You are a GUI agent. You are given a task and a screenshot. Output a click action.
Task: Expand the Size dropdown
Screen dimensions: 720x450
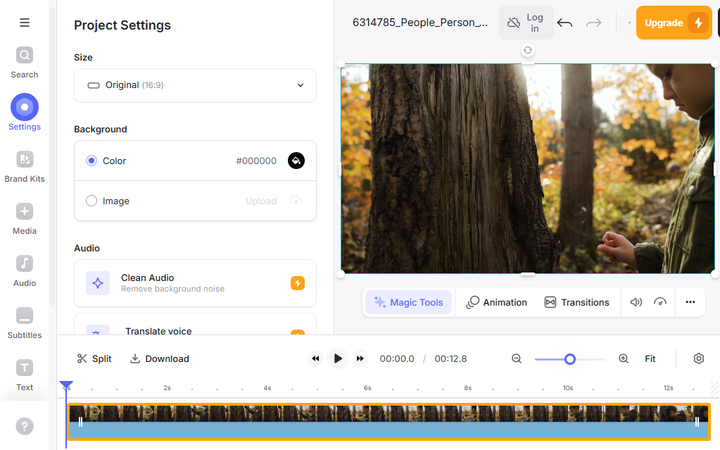point(195,85)
